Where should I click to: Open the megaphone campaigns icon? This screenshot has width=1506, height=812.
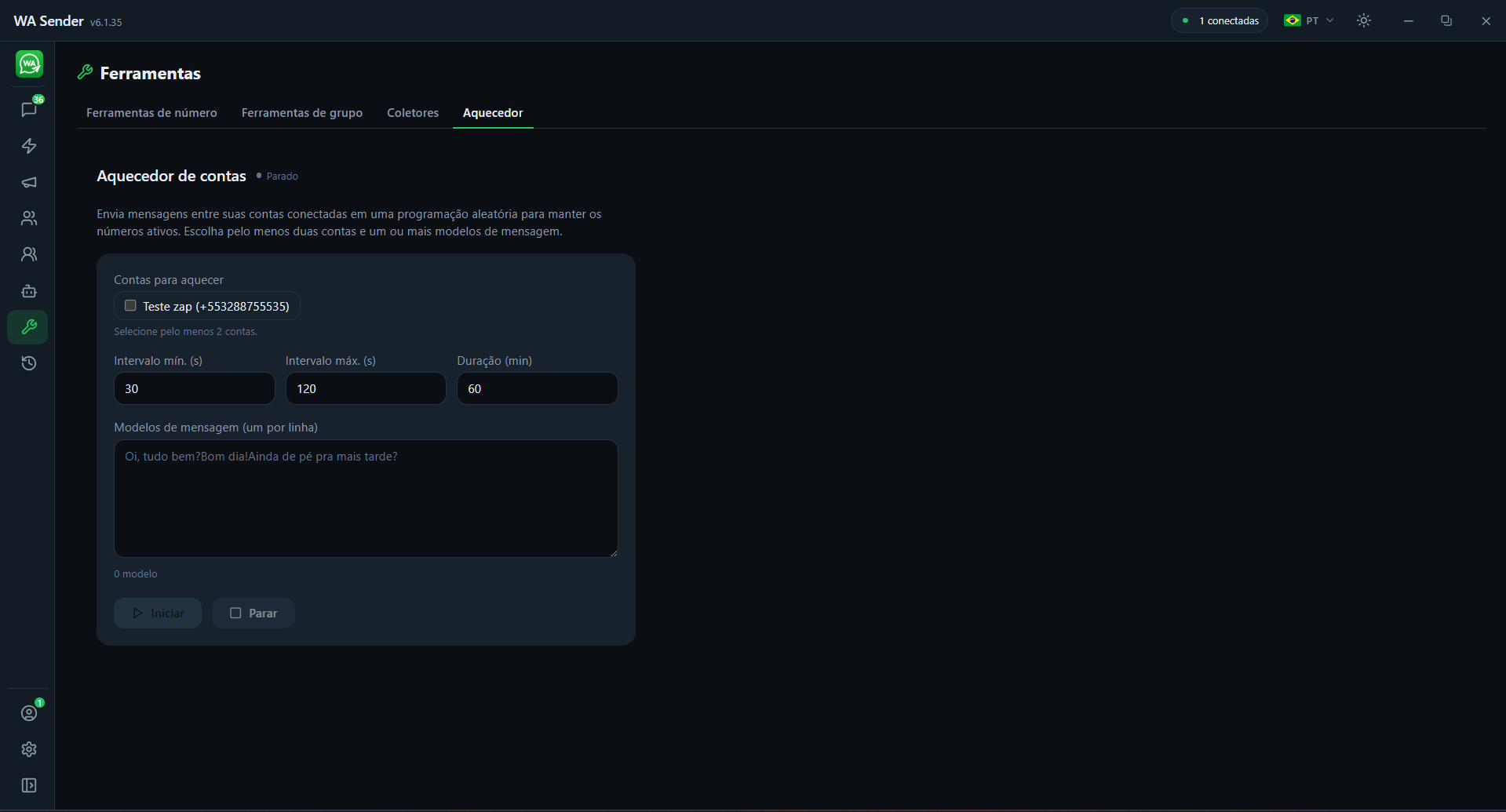click(29, 182)
